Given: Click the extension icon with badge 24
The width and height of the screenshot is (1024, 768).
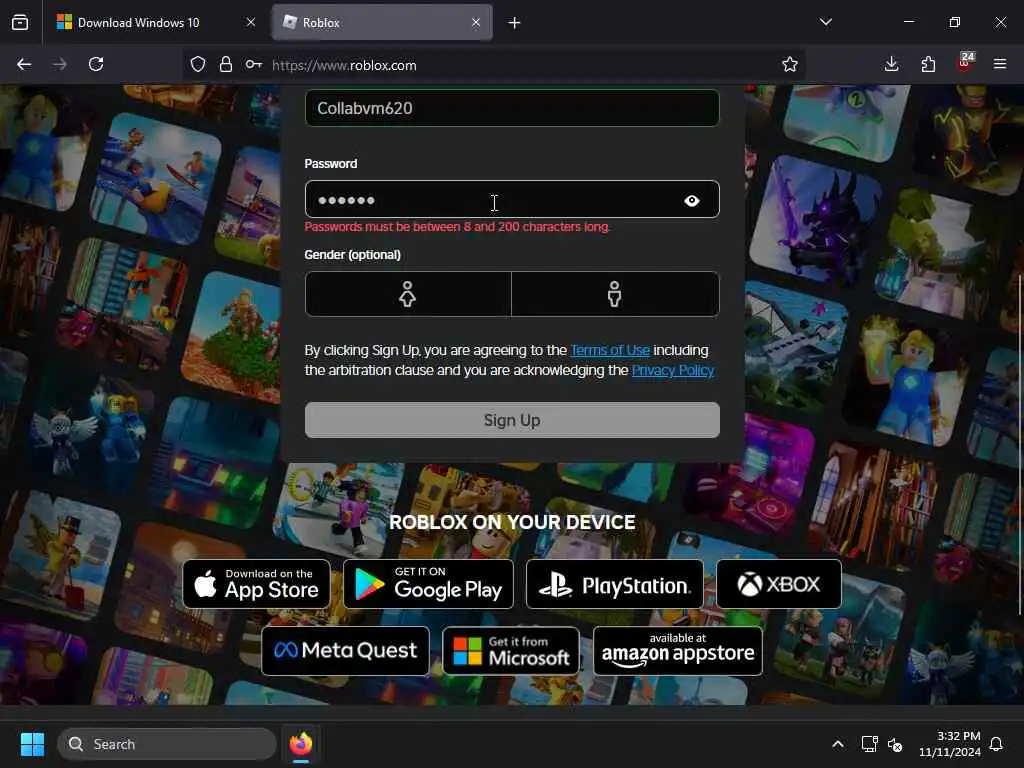Looking at the screenshot, I should click(965, 63).
